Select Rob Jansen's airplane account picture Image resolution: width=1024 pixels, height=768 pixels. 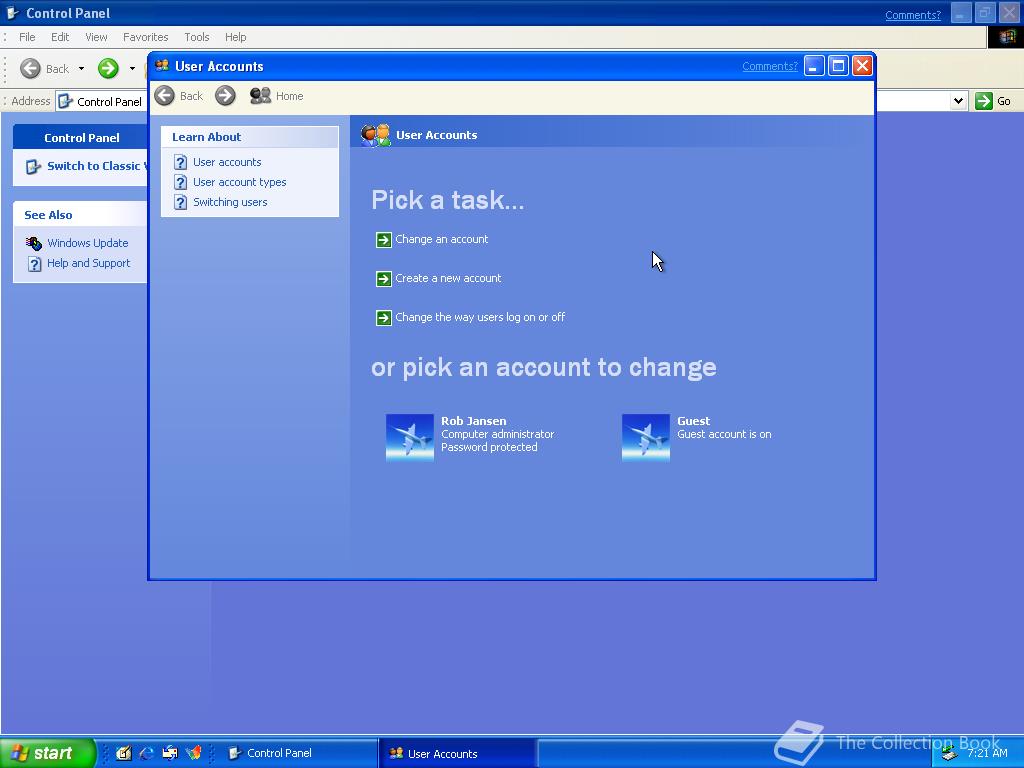pyautogui.click(x=409, y=438)
